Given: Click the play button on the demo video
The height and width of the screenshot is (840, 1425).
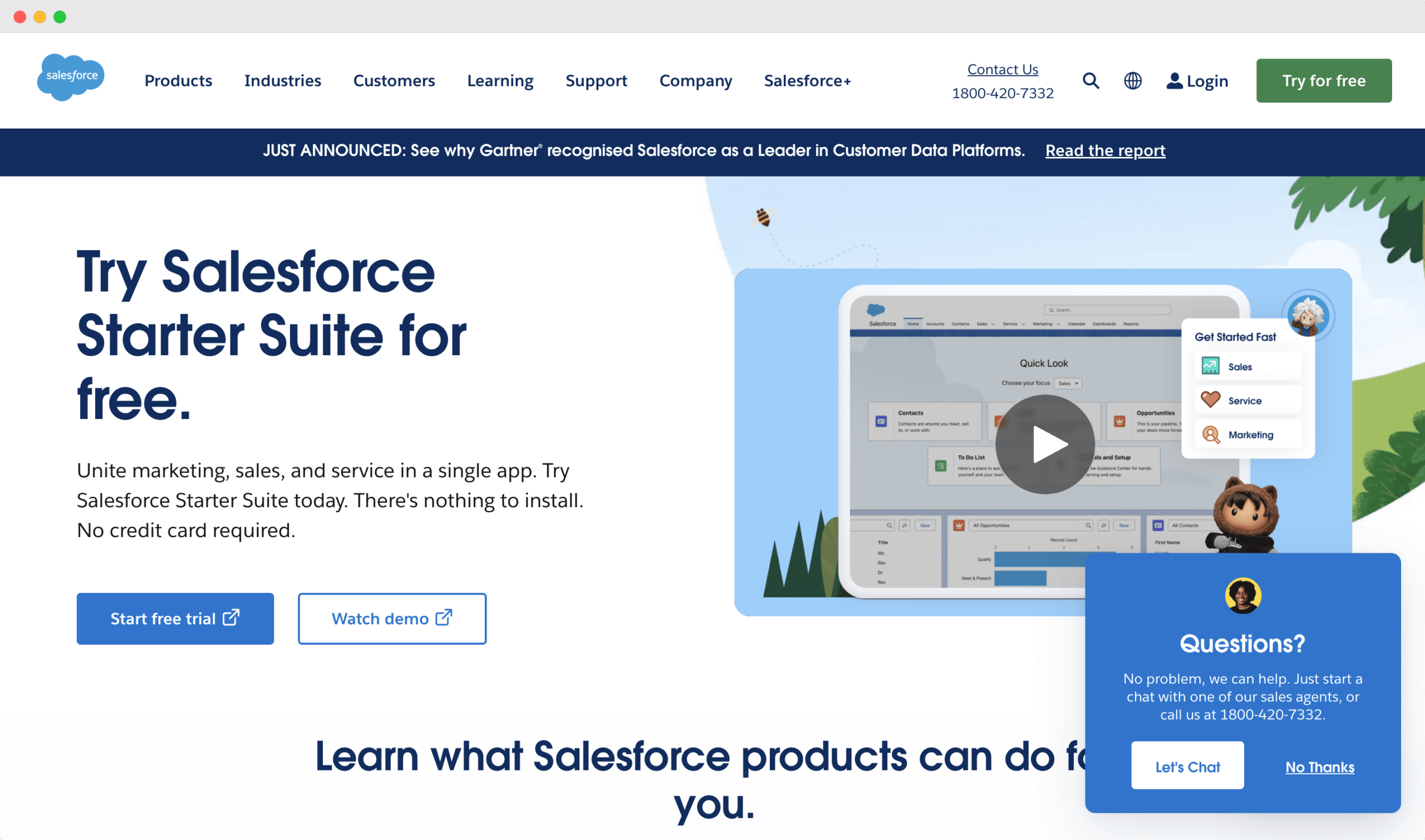Looking at the screenshot, I should [x=1044, y=443].
